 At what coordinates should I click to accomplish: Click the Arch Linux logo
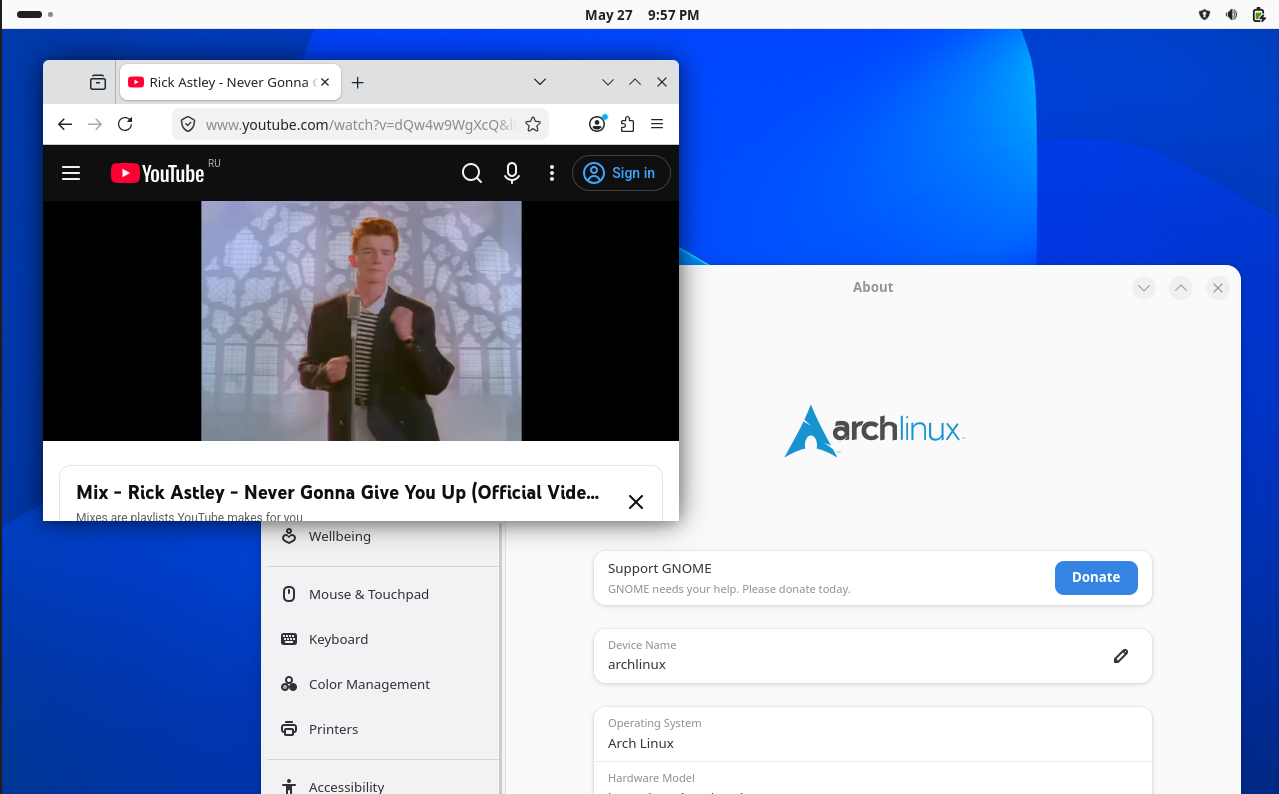[x=874, y=431]
